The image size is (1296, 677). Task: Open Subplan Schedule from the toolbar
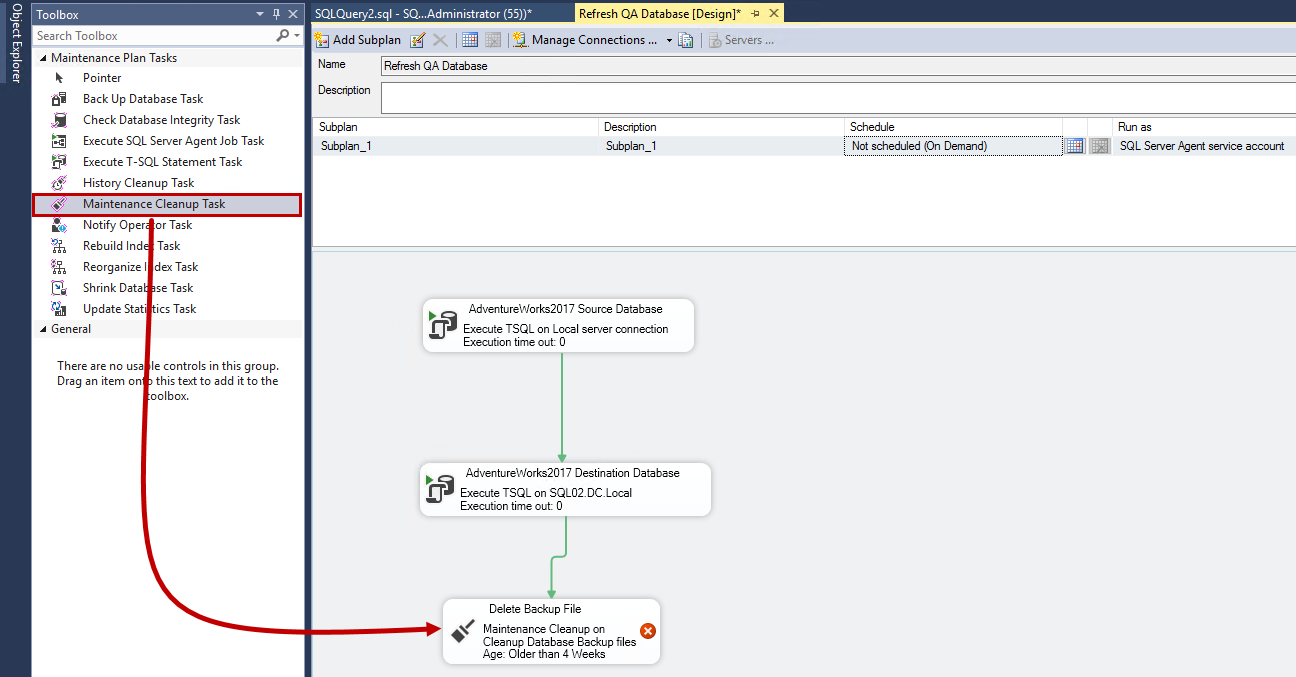(470, 40)
